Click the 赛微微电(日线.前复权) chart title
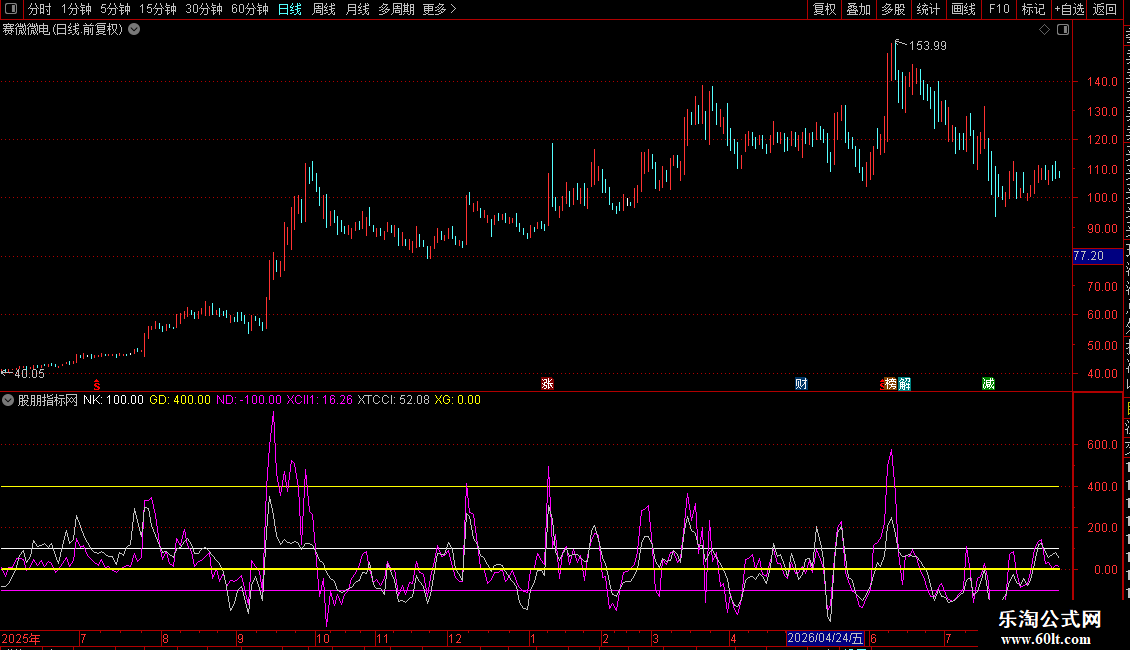Viewport: 1130px width, 650px height. (x=63, y=30)
